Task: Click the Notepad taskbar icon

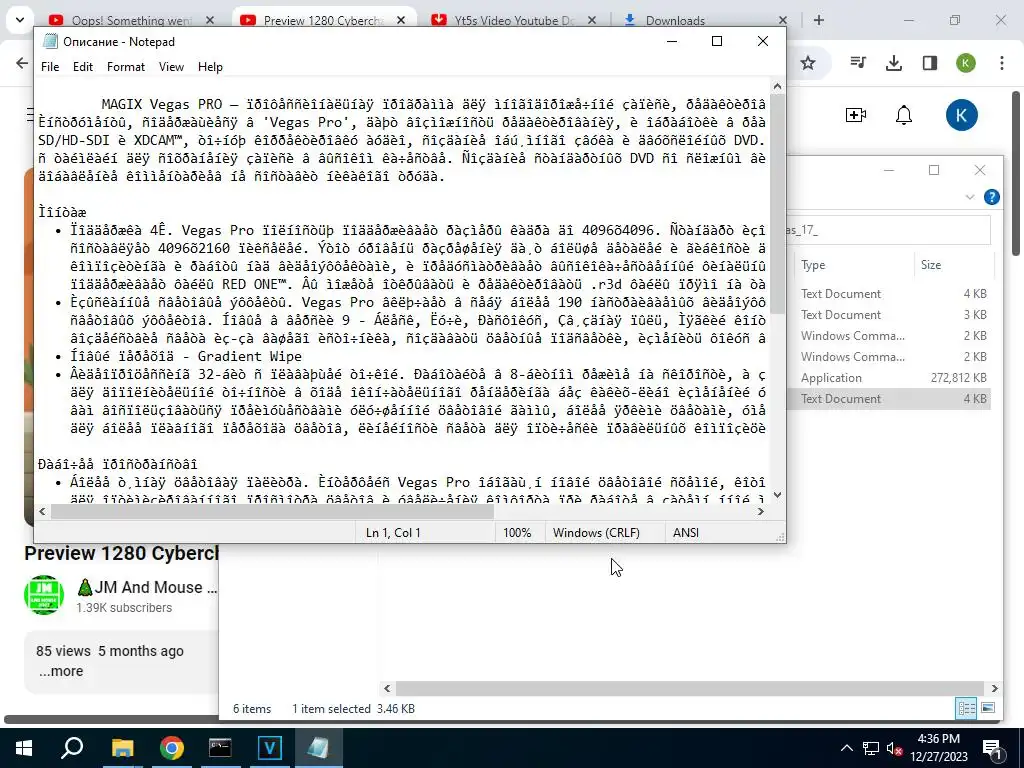Action: coord(318,748)
